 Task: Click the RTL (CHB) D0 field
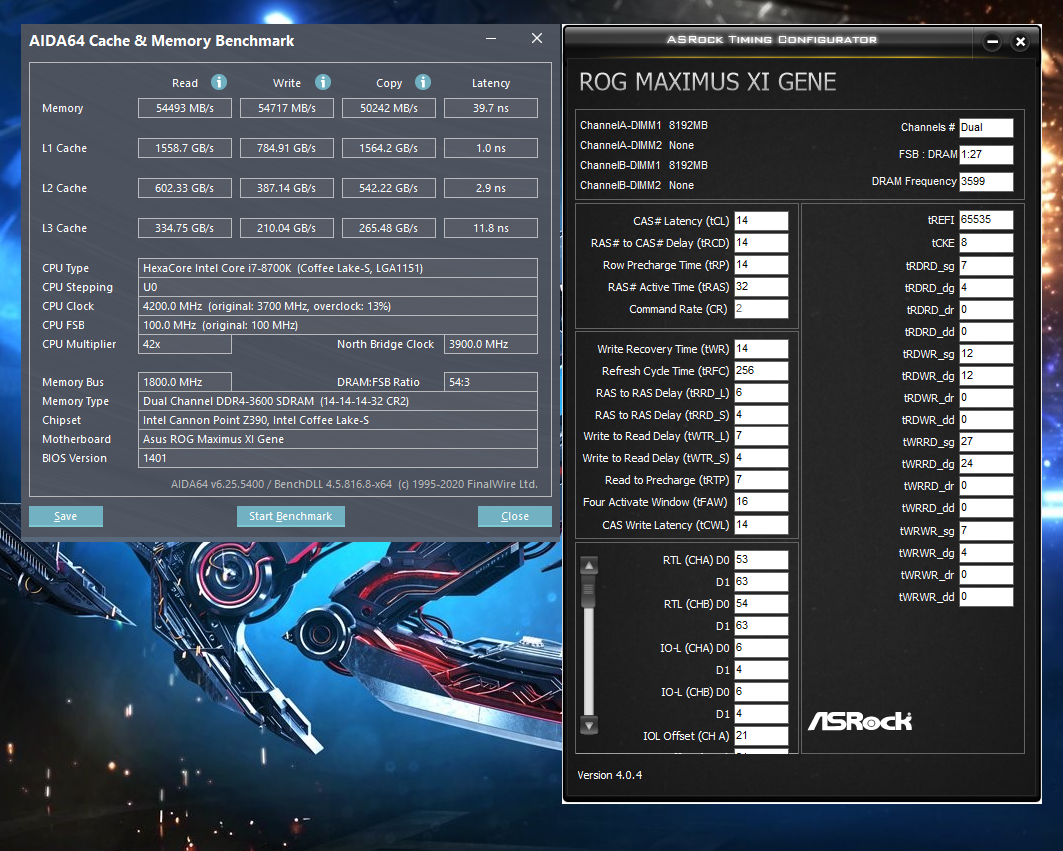click(x=761, y=603)
